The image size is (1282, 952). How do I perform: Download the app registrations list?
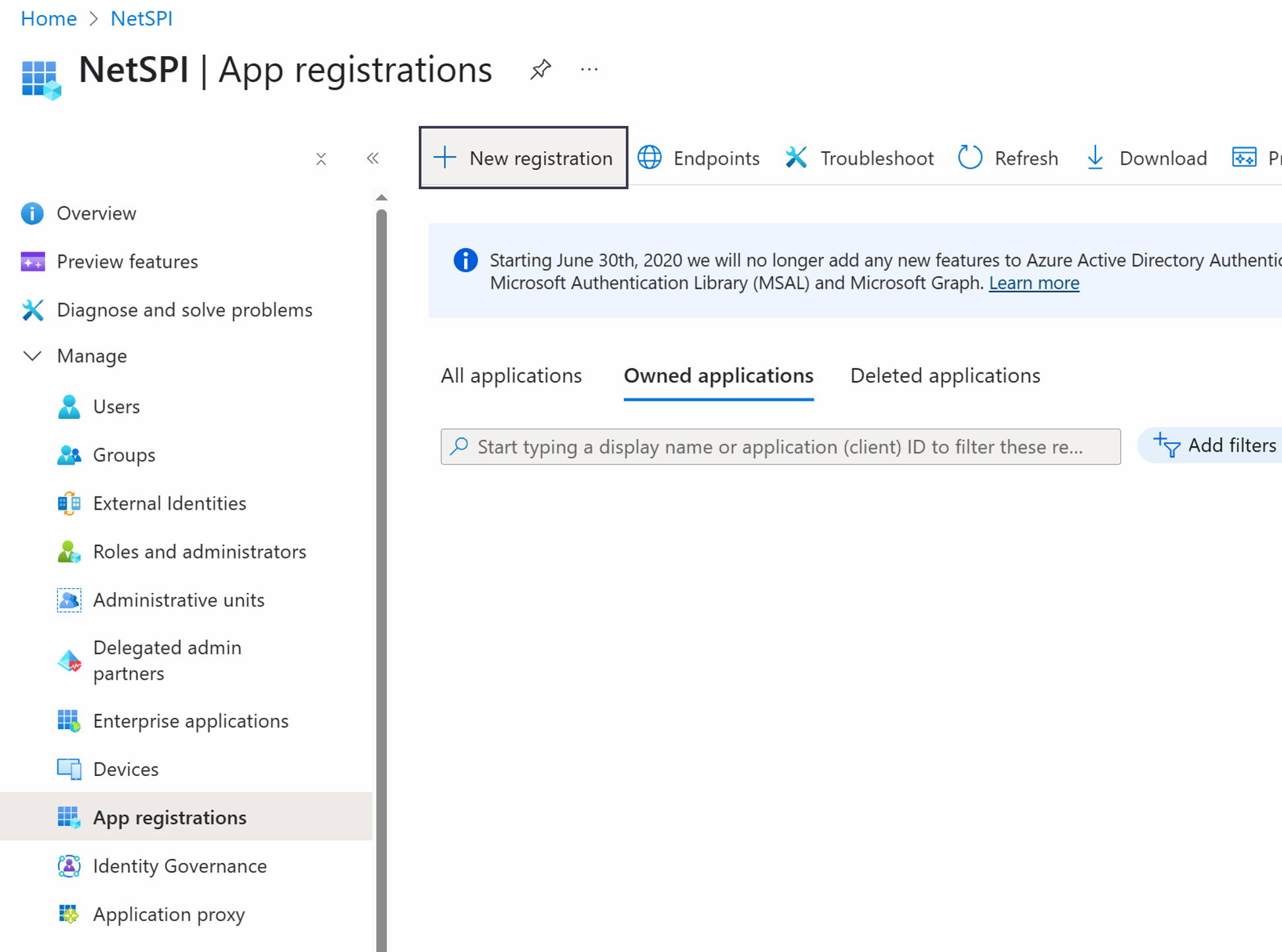pos(1146,158)
